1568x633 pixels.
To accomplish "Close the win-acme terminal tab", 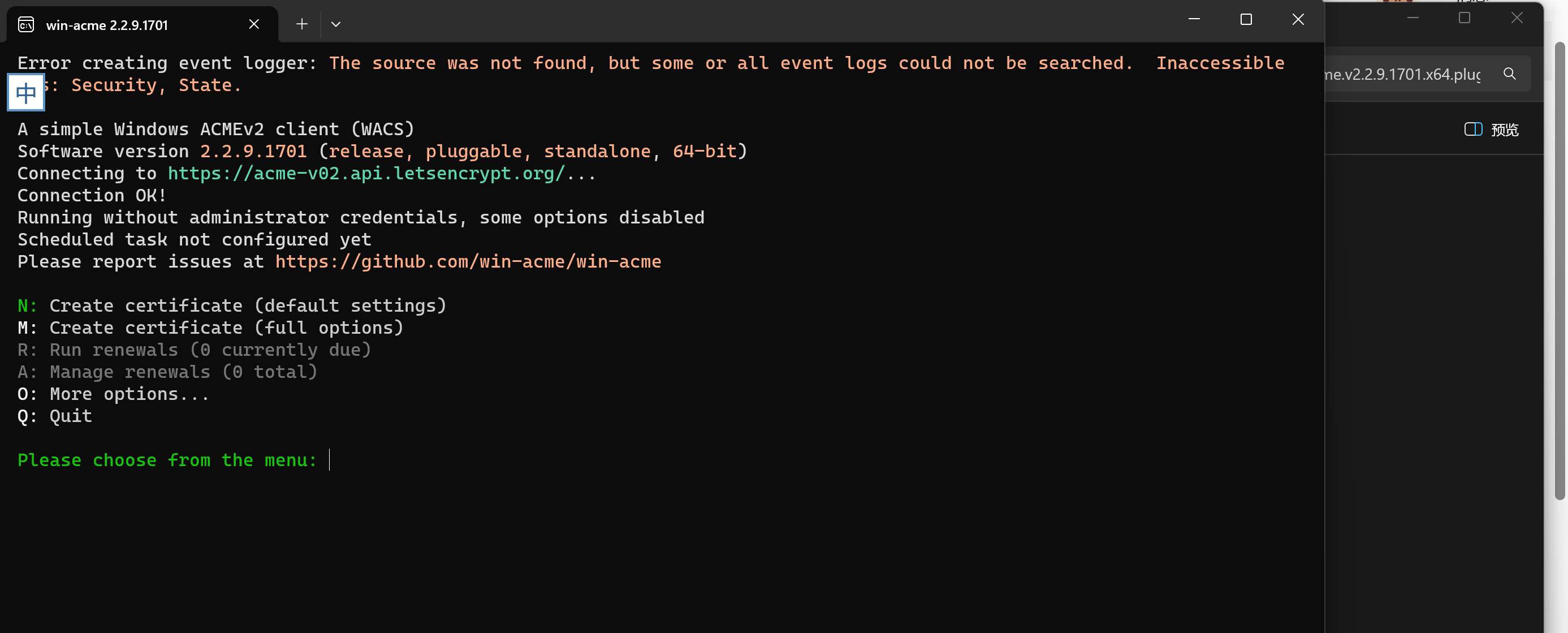I will point(254,24).
